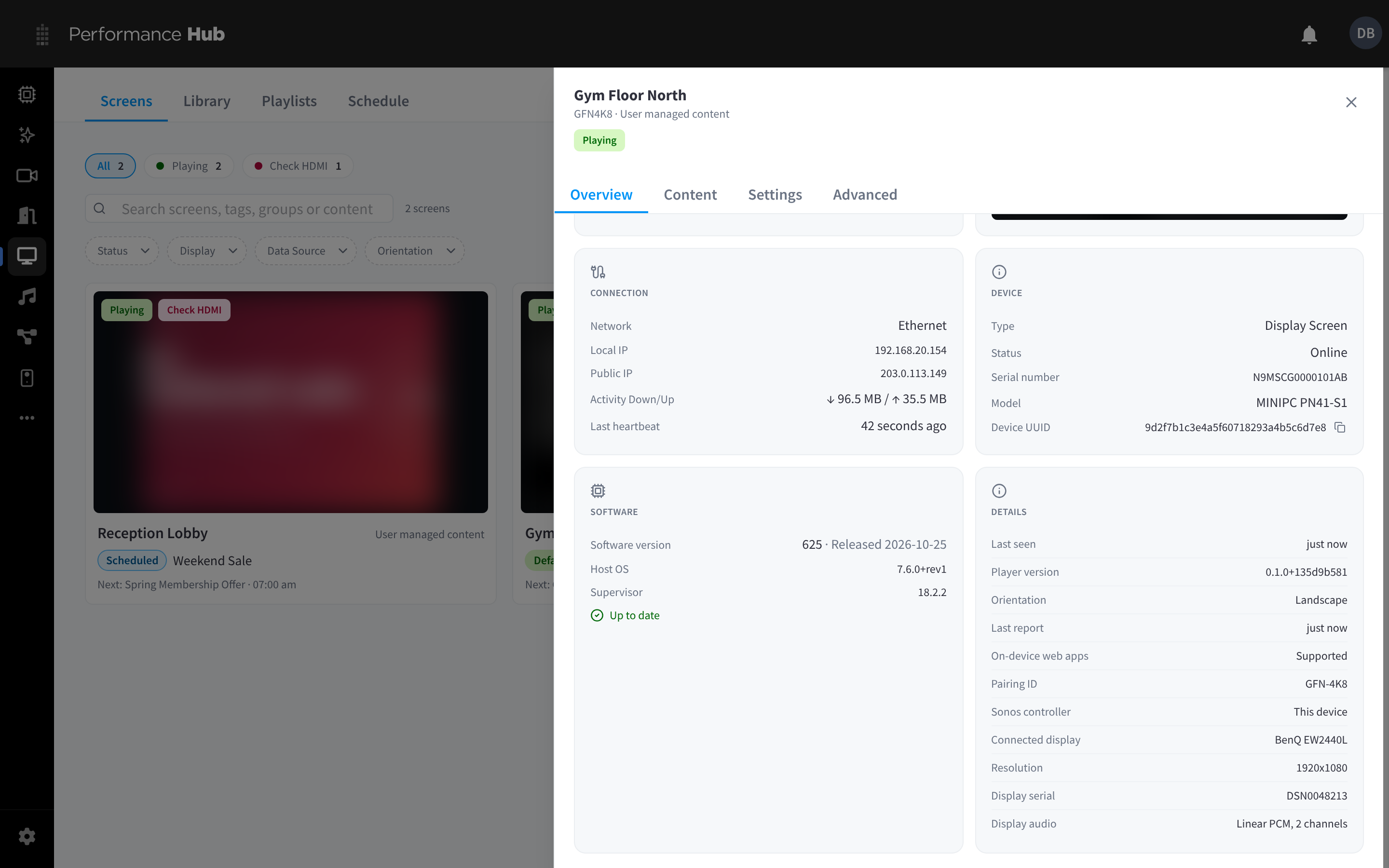Open the three-dots more sidebar menu
Image resolution: width=1389 pixels, height=868 pixels.
[27, 417]
